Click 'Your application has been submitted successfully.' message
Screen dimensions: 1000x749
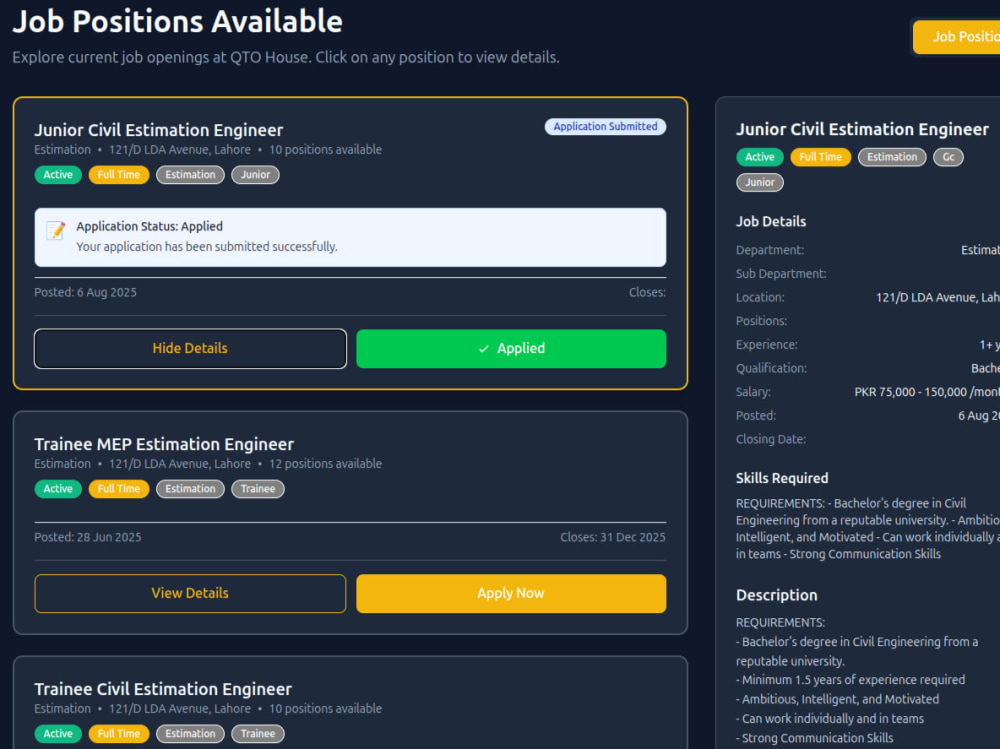click(207, 247)
